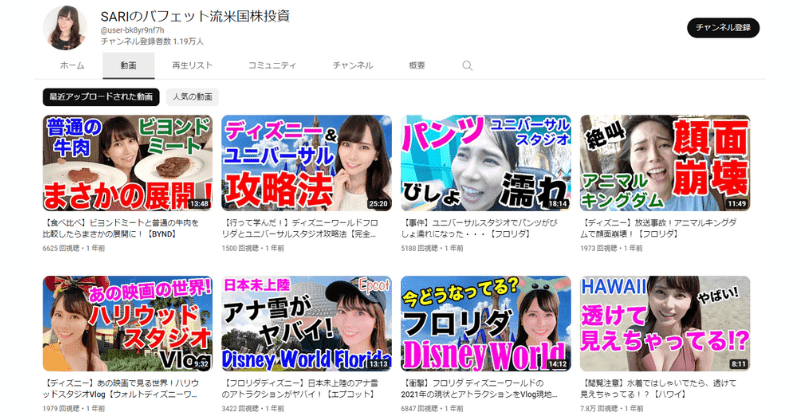The width and height of the screenshot is (800, 420).
Task: Click the title 【食べ比べ】ビヨンドミートと普通の牛肉
Action: (x=121, y=229)
